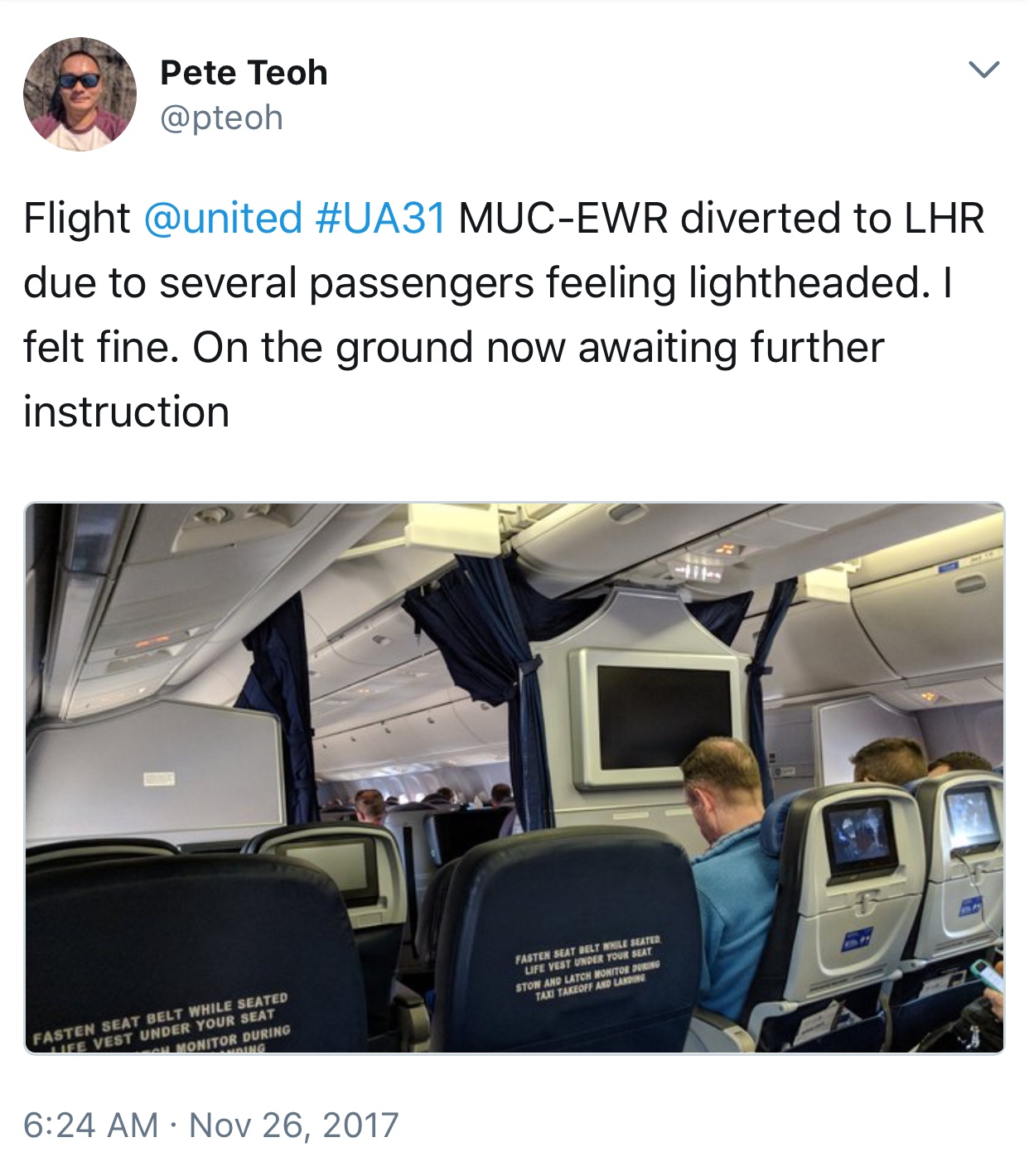1029x1176 pixels.
Task: Open Pete Teoh's profile avatar
Action: [80, 94]
